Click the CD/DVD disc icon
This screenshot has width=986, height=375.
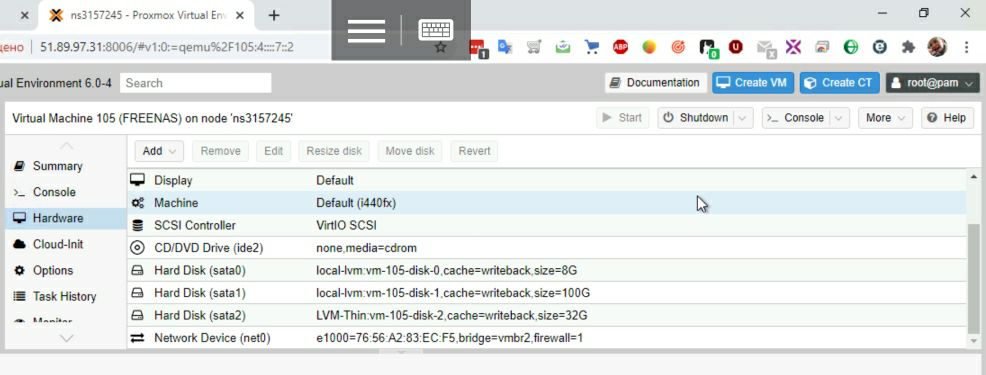[x=137, y=248]
